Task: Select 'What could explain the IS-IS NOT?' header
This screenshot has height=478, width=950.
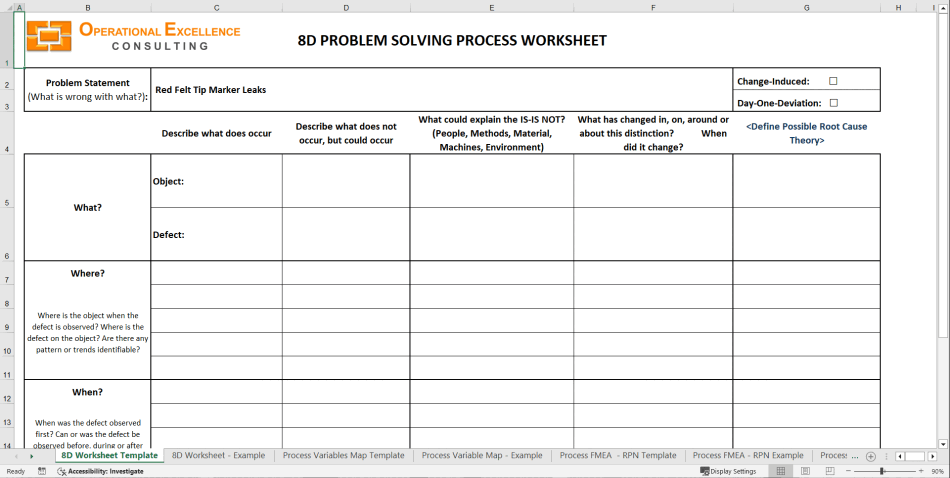Action: point(491,133)
